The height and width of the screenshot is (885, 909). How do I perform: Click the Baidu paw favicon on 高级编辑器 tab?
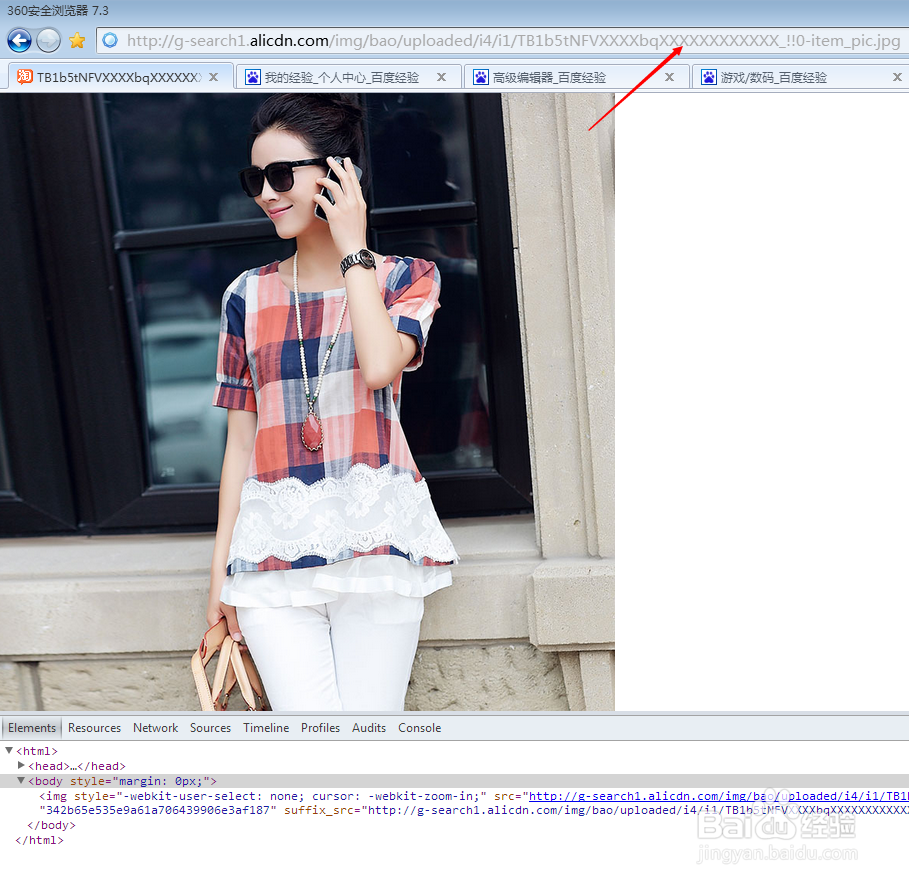tap(481, 77)
